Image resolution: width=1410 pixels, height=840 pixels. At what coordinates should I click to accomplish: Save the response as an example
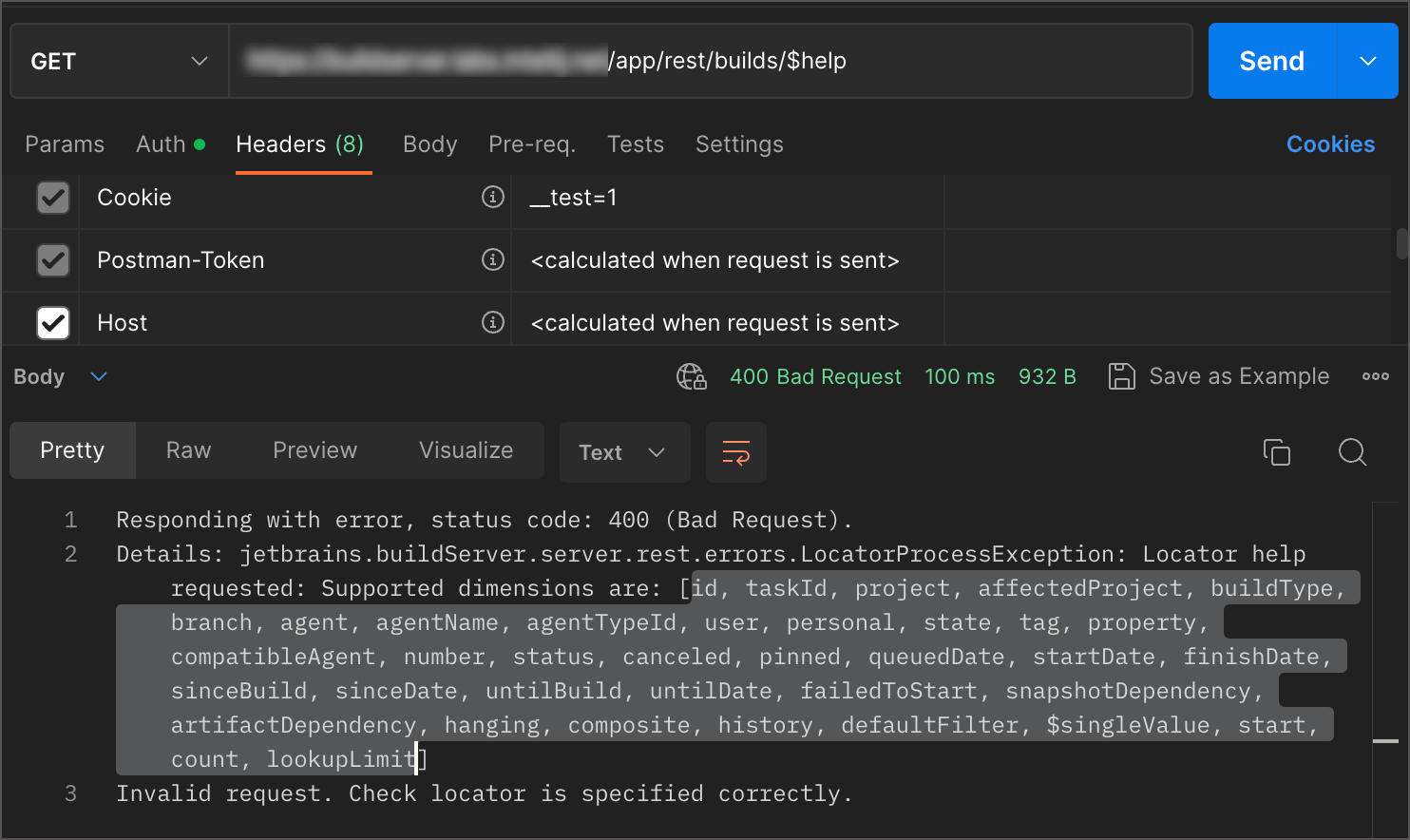1219,376
